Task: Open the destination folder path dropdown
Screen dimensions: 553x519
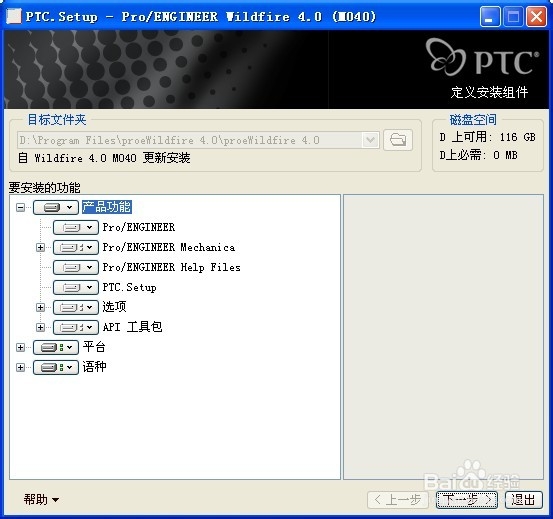Action: click(370, 140)
